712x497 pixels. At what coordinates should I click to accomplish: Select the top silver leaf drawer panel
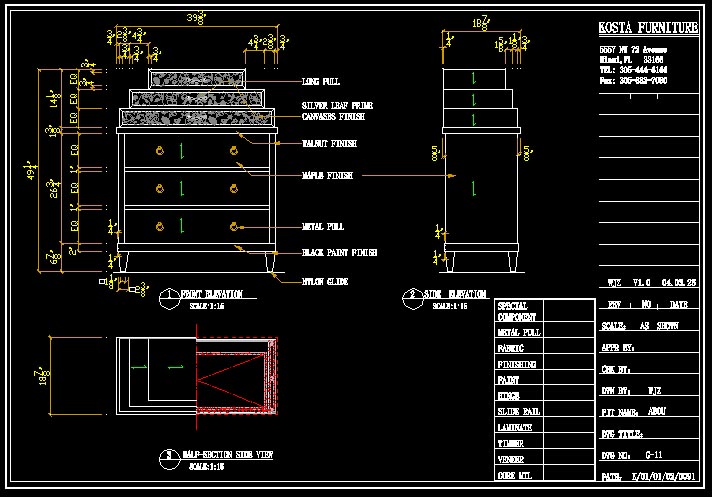pos(197,79)
